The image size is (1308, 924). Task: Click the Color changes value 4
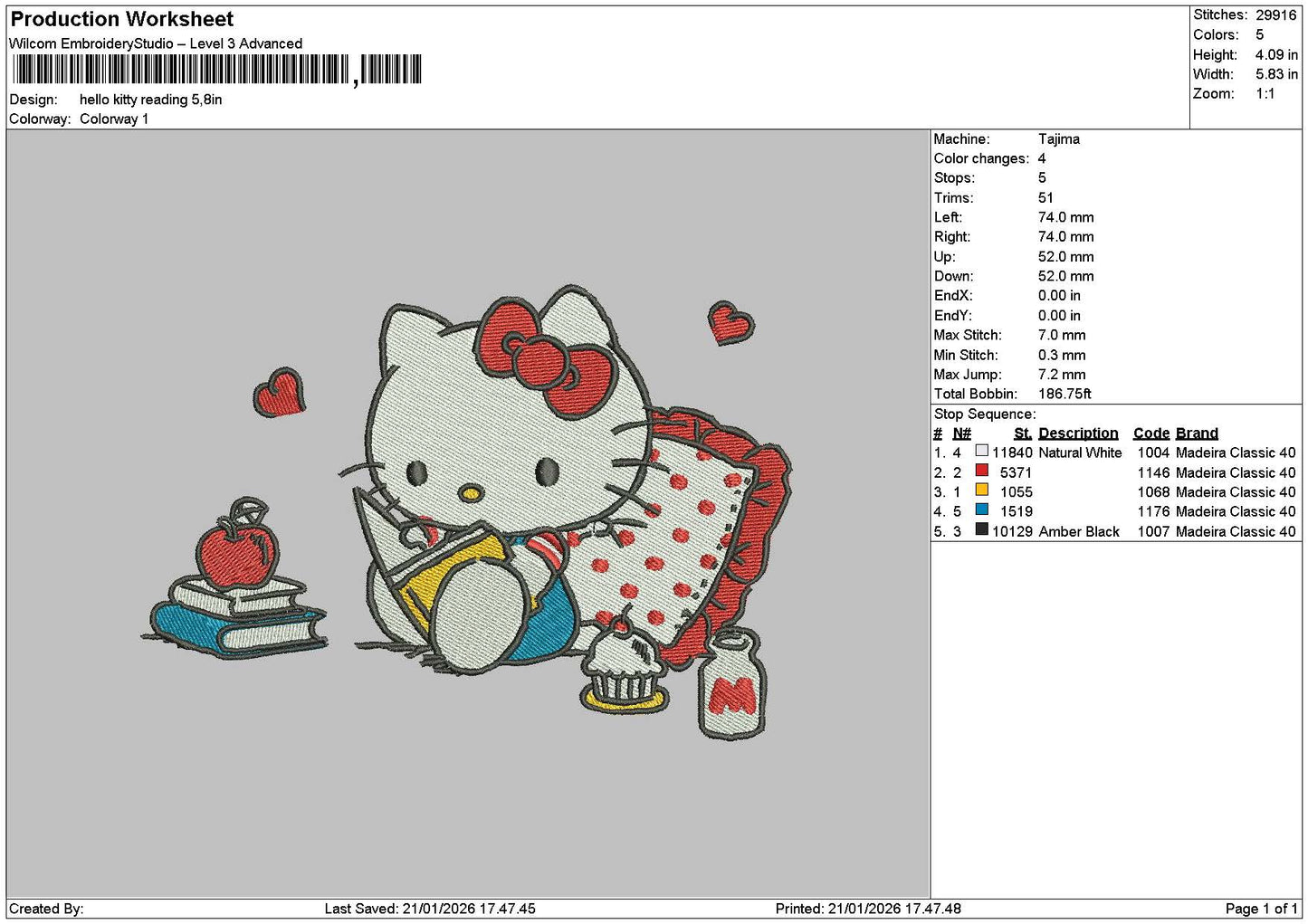[x=1042, y=158]
